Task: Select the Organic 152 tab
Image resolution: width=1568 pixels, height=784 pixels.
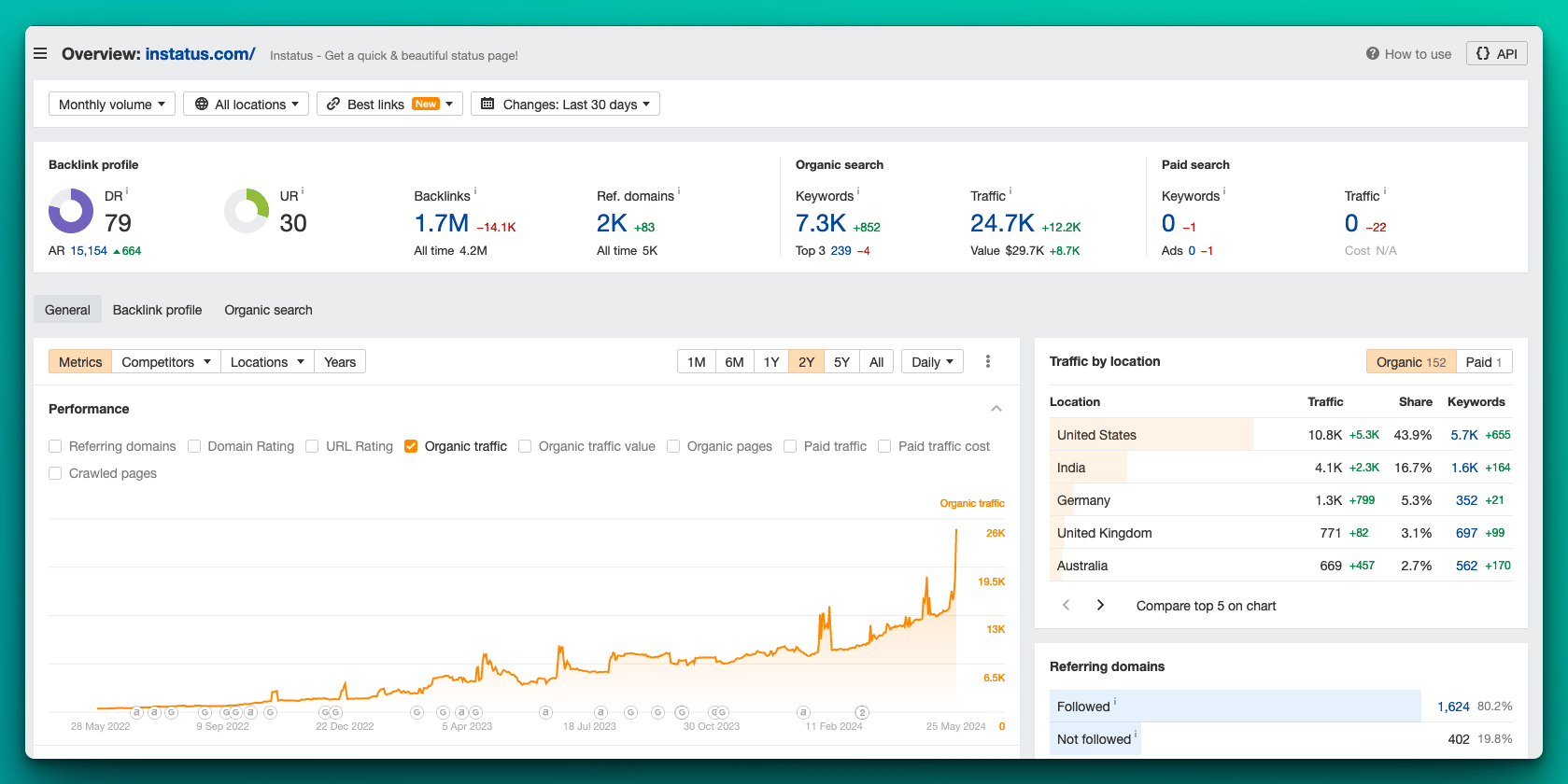Action: point(1411,361)
